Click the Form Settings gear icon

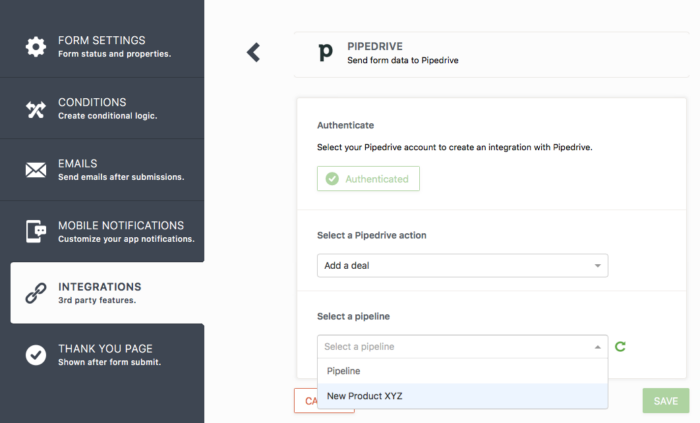pos(36,46)
